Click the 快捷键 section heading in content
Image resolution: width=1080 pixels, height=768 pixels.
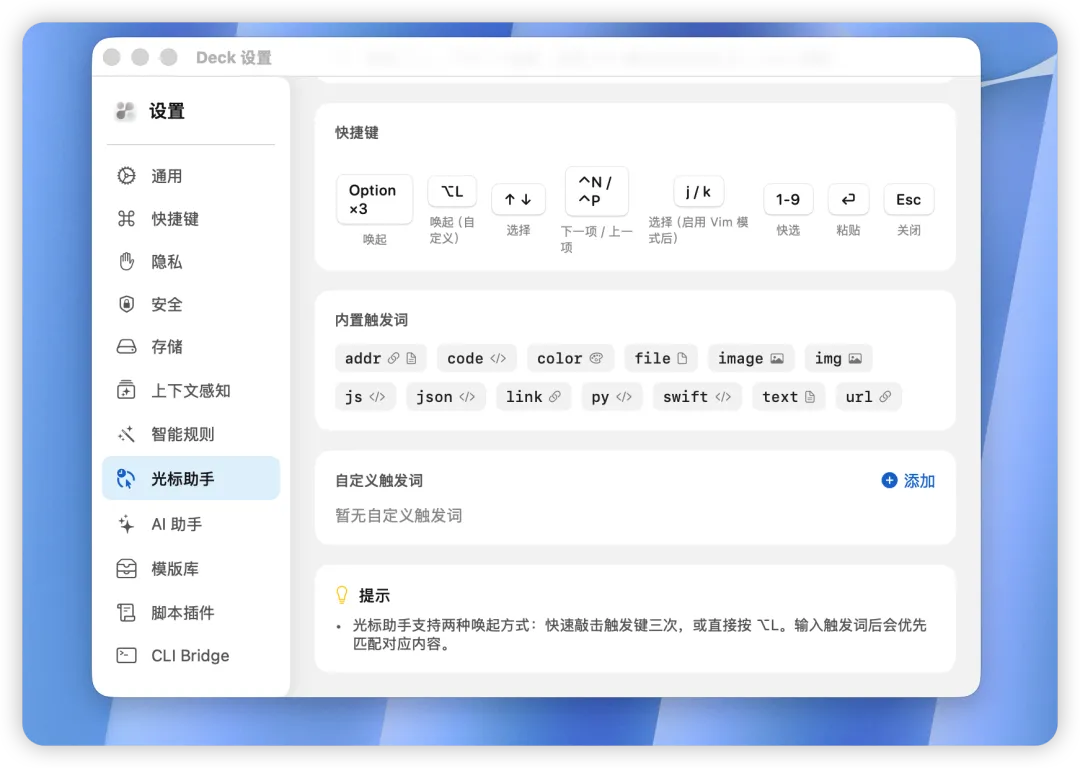click(x=357, y=132)
